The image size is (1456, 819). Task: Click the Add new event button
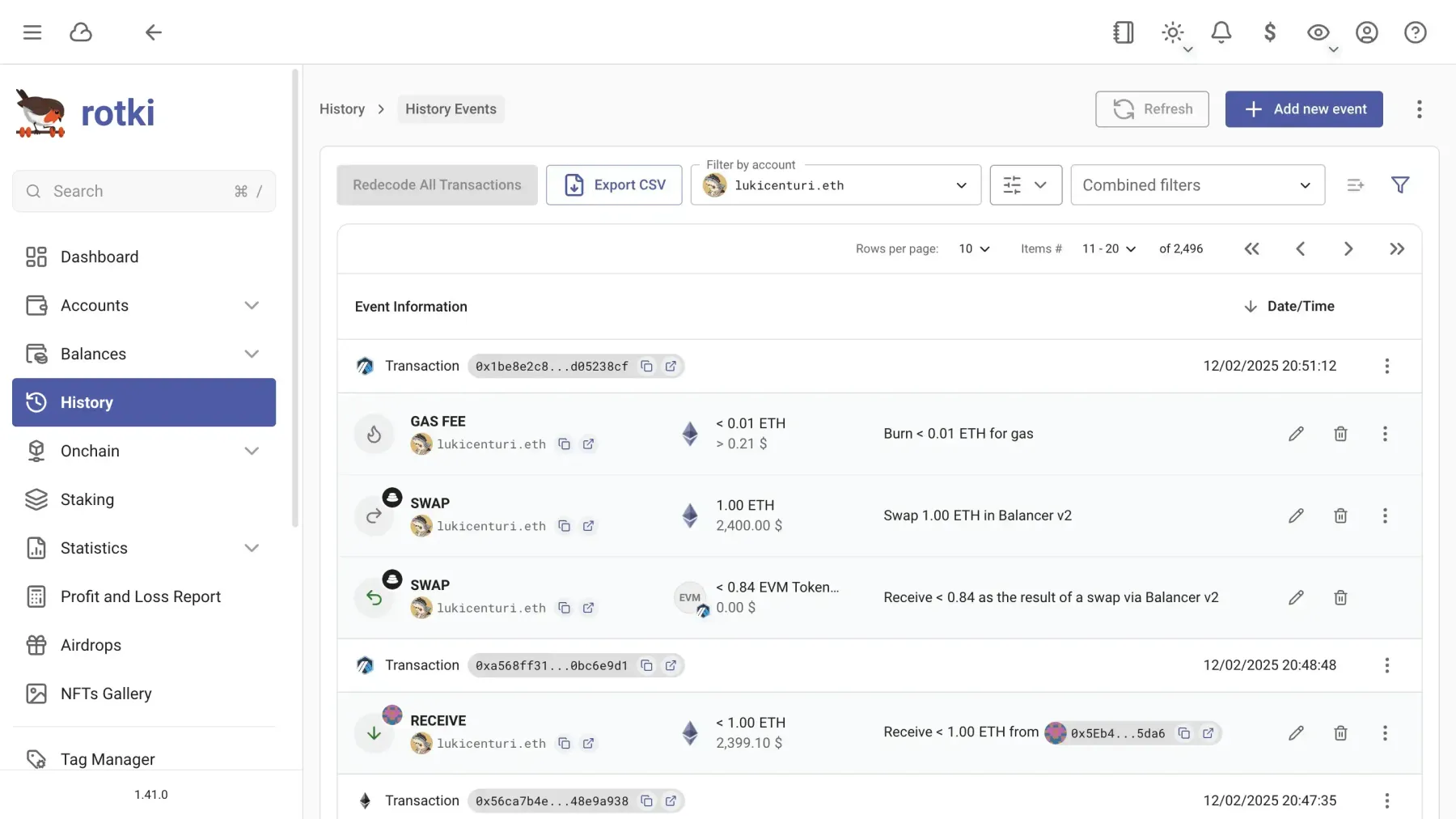pos(1303,108)
